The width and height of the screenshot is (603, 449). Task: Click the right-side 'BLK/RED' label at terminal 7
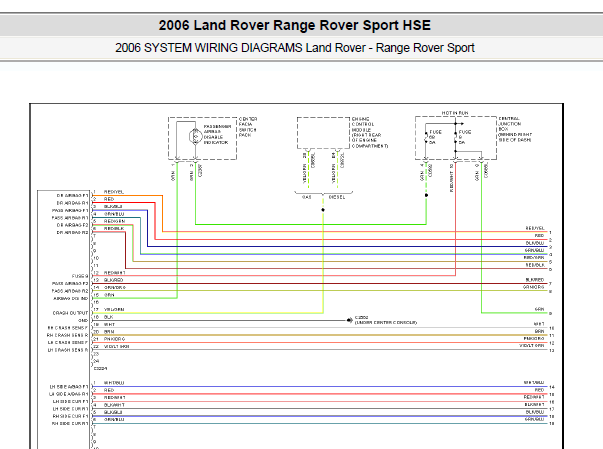[x=535, y=280]
